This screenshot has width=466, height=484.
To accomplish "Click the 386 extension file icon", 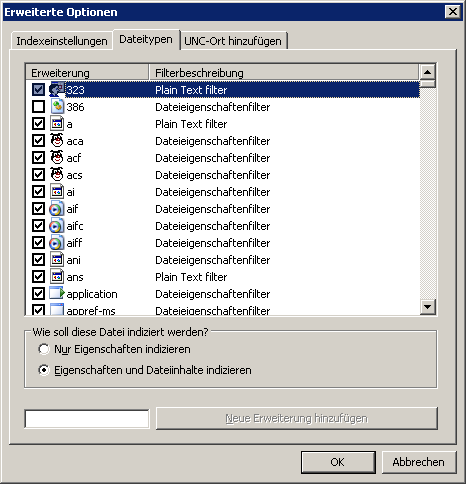I will pyautogui.click(x=57, y=107).
